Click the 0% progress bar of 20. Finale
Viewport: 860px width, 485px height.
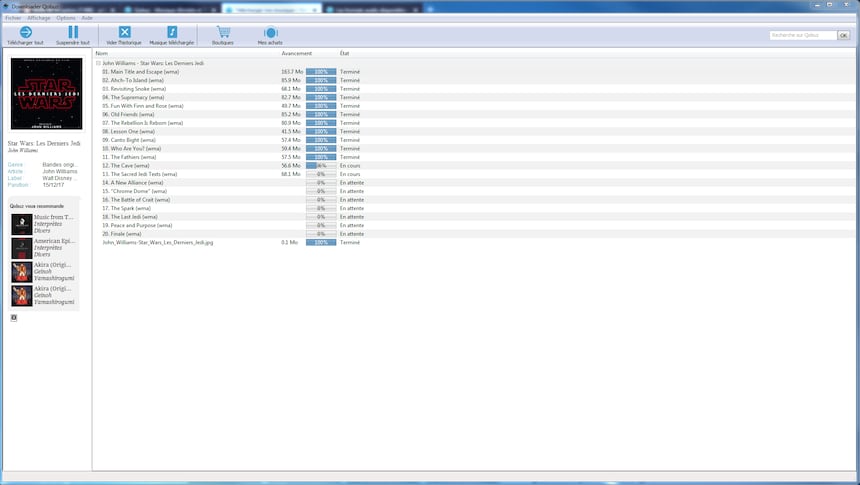(x=321, y=234)
